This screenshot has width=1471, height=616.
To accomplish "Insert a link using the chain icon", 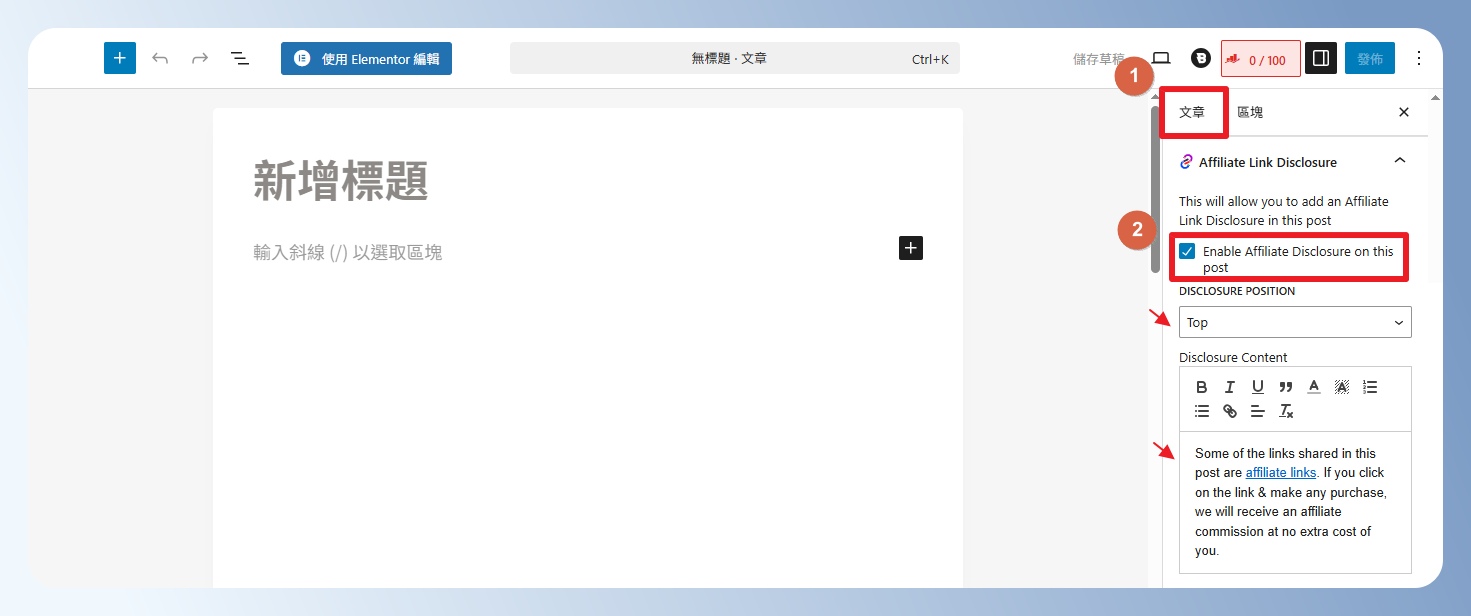I will coord(1230,411).
